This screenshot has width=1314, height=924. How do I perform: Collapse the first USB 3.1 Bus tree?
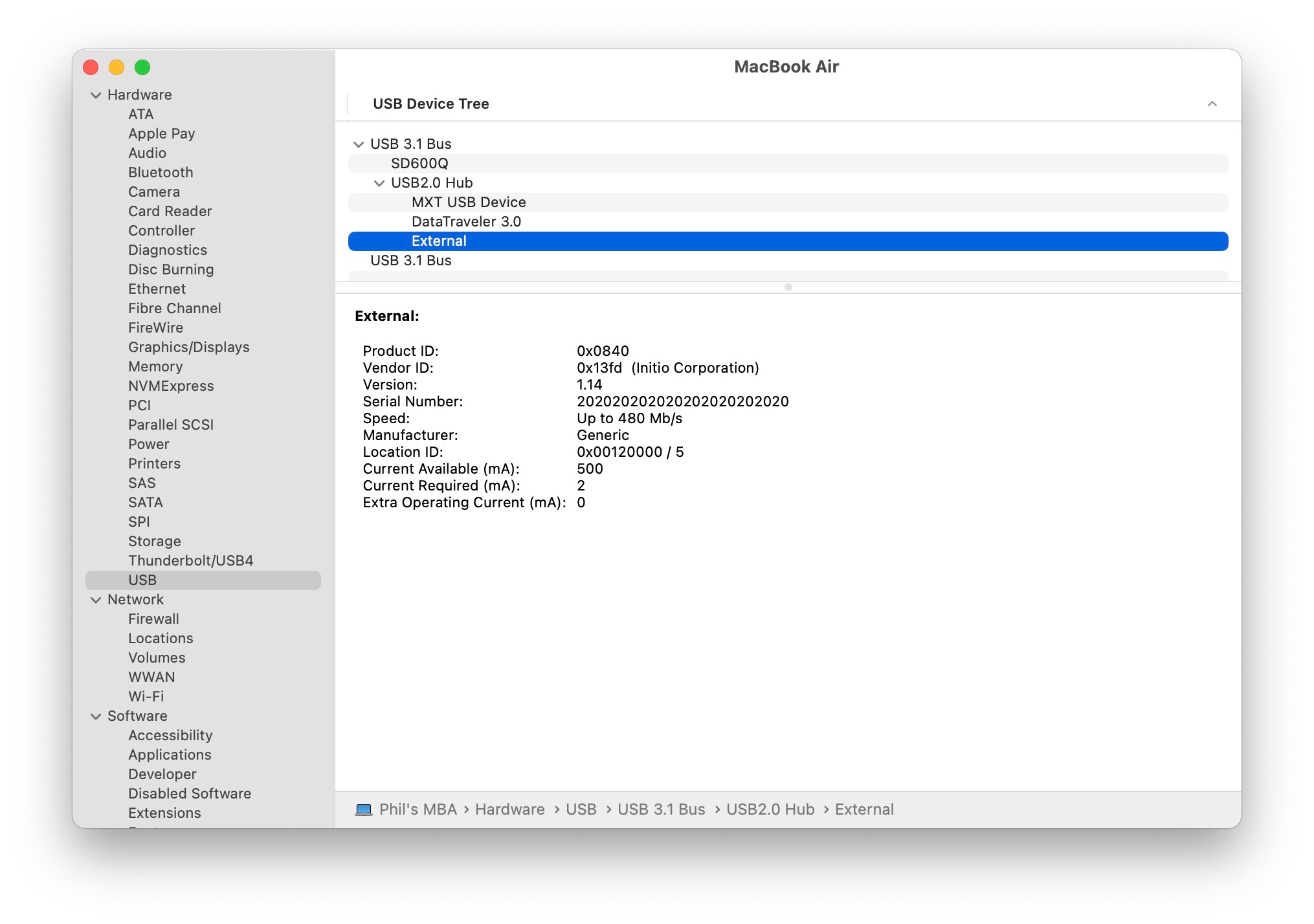tap(359, 144)
